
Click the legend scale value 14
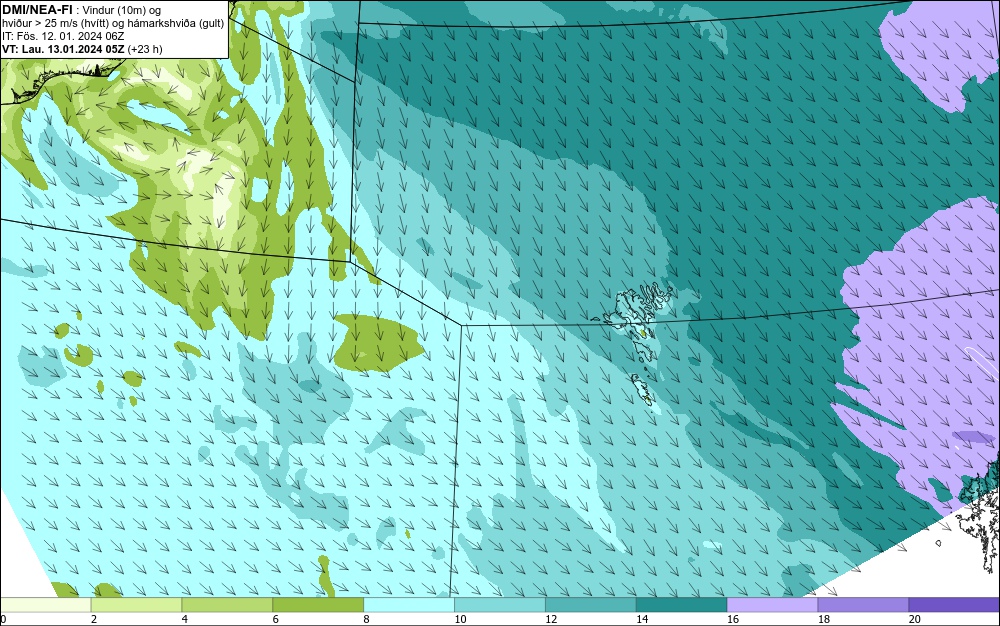click(x=642, y=619)
